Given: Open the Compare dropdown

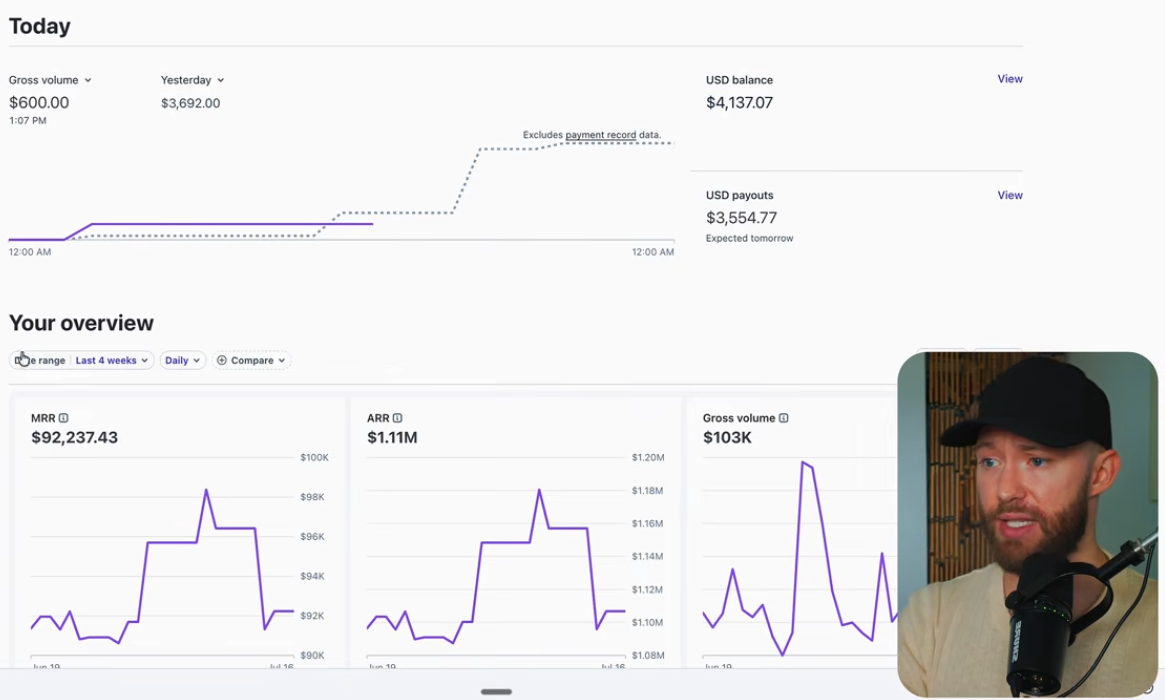Looking at the screenshot, I should pyautogui.click(x=251, y=360).
